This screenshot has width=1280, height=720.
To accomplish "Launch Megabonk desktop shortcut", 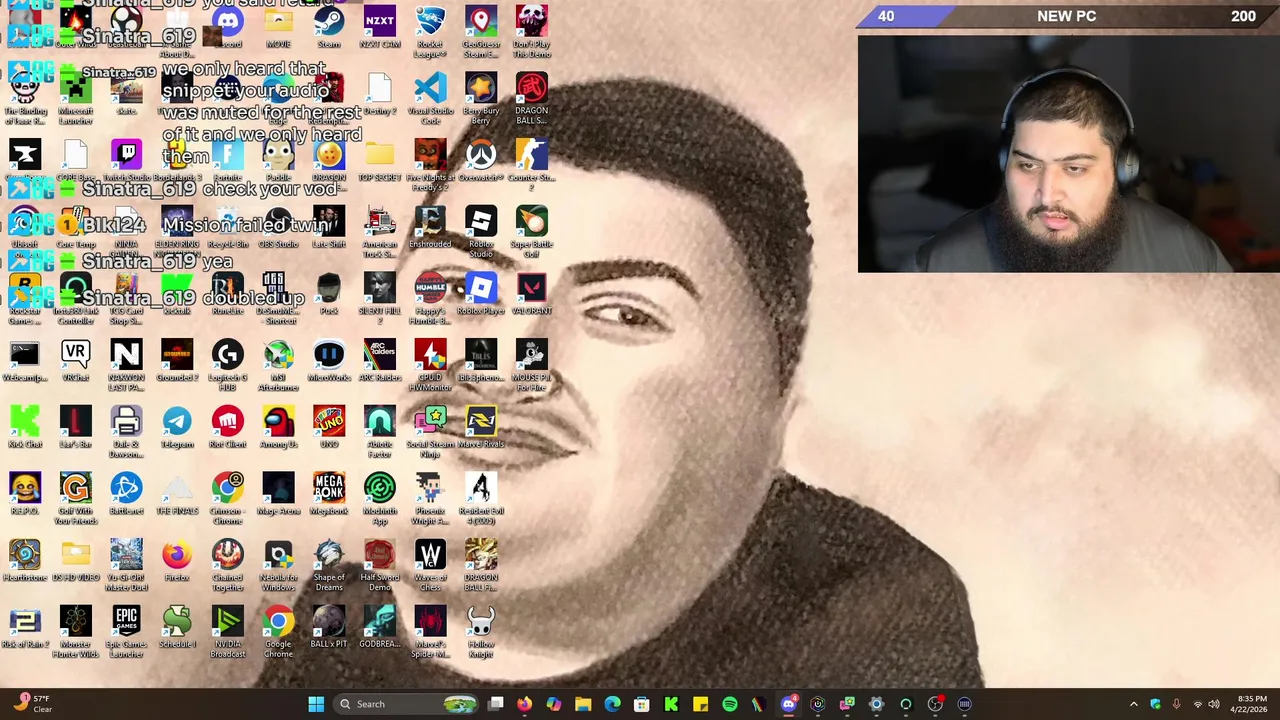I will click(329, 494).
